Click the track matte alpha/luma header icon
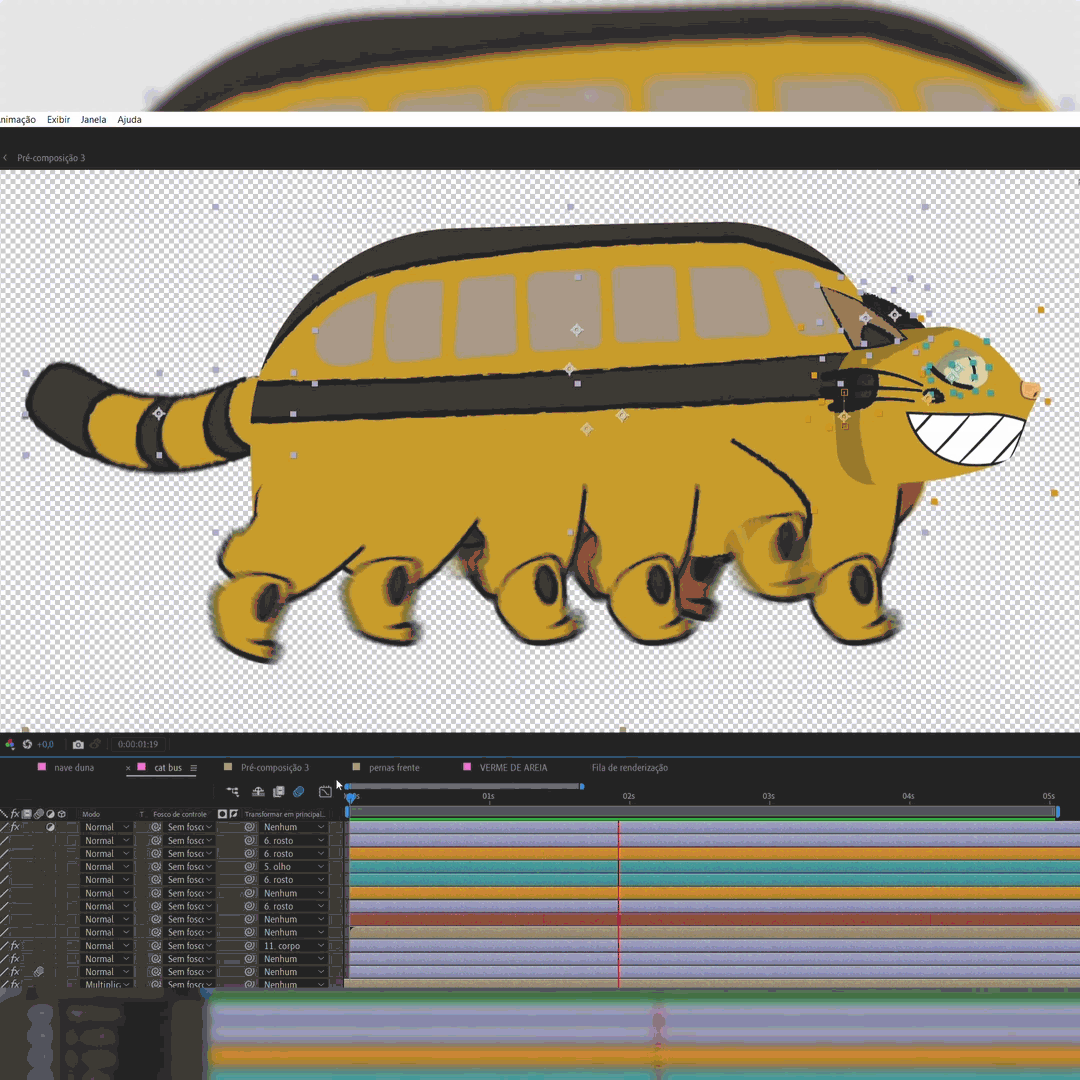The width and height of the screenshot is (1080, 1080). pos(222,813)
